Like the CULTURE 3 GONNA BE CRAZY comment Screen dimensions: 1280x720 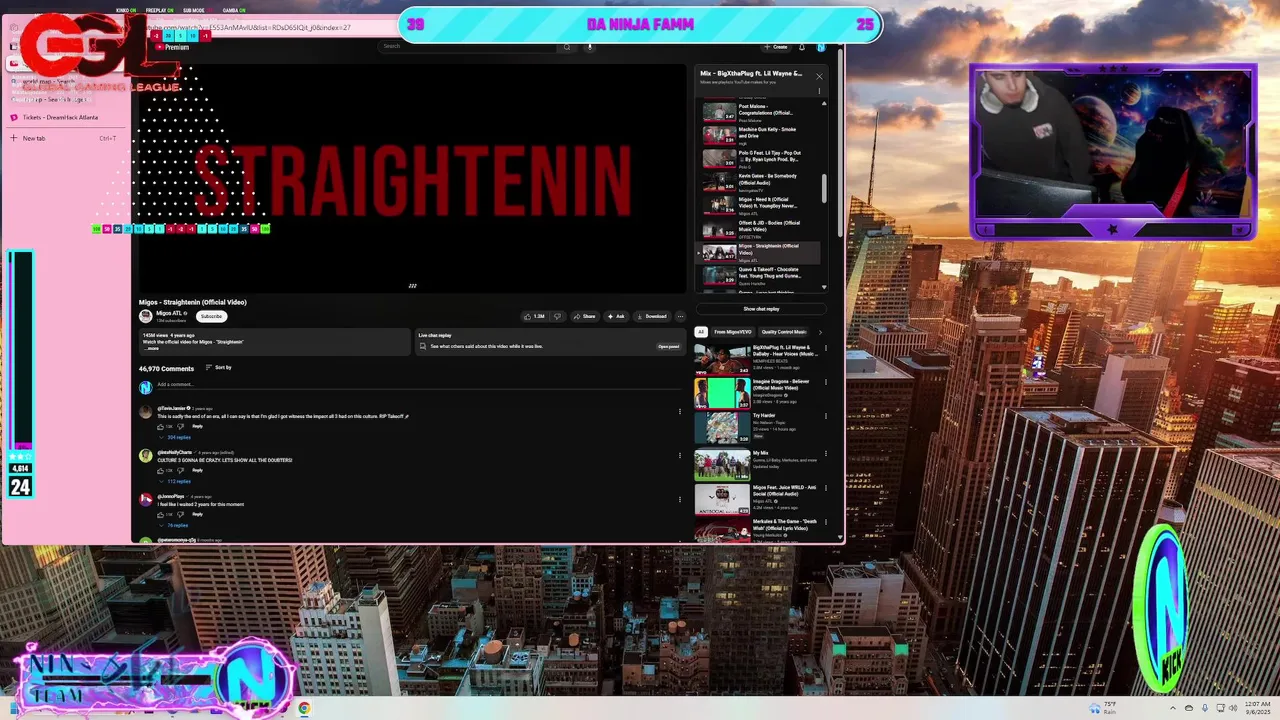tap(160, 470)
